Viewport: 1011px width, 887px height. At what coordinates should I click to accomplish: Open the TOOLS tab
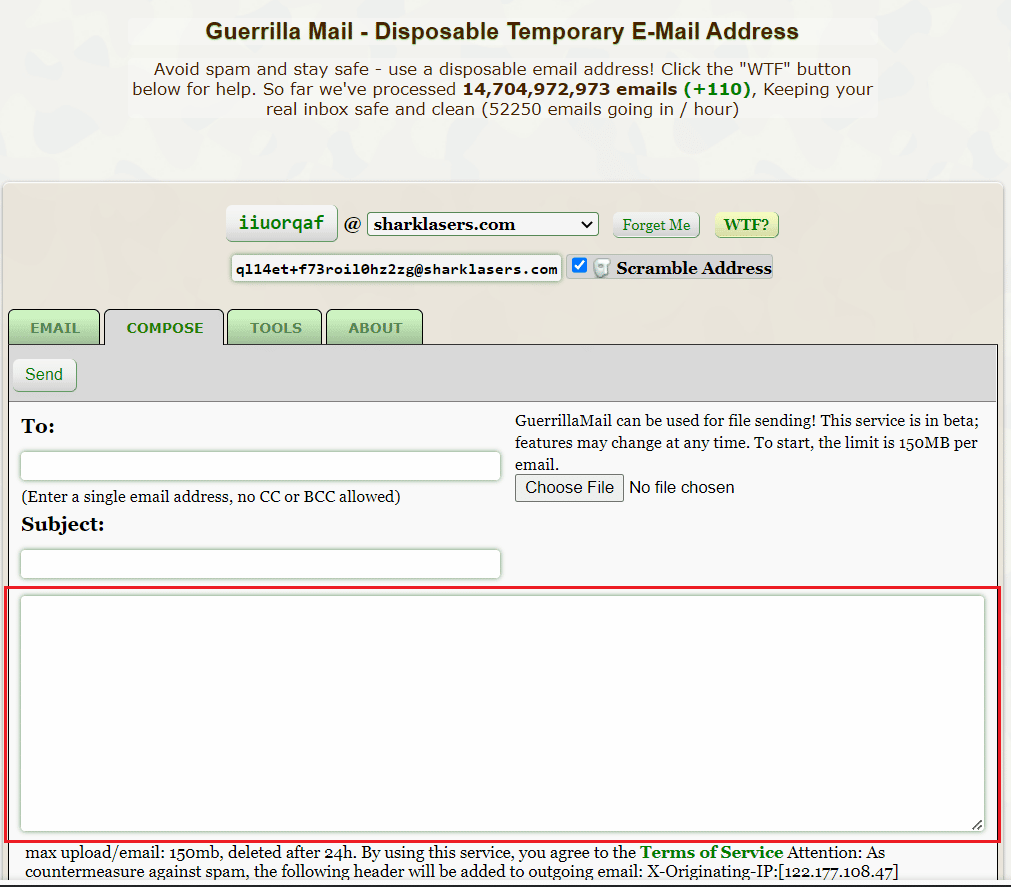275,327
